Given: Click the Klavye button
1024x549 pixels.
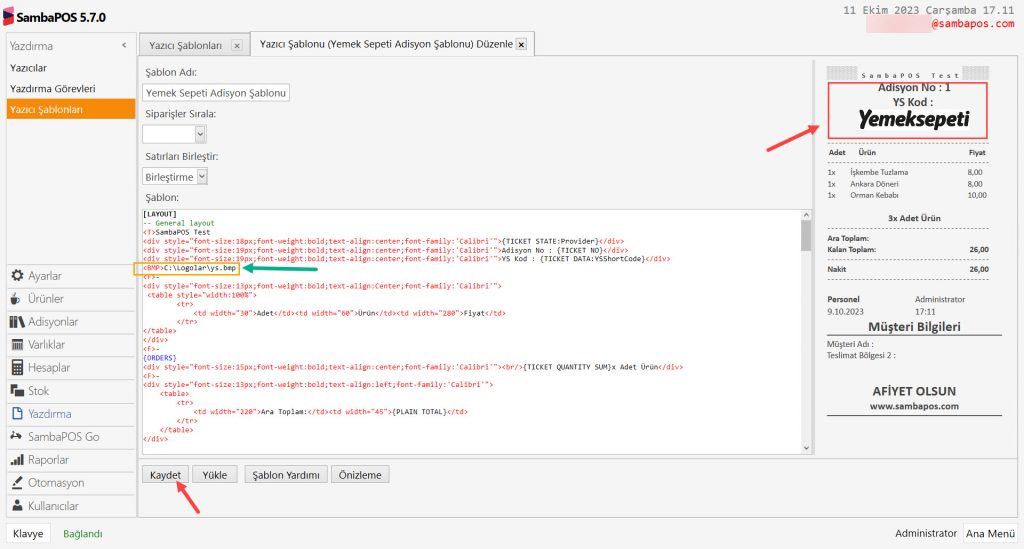Looking at the screenshot, I should click(x=28, y=533).
